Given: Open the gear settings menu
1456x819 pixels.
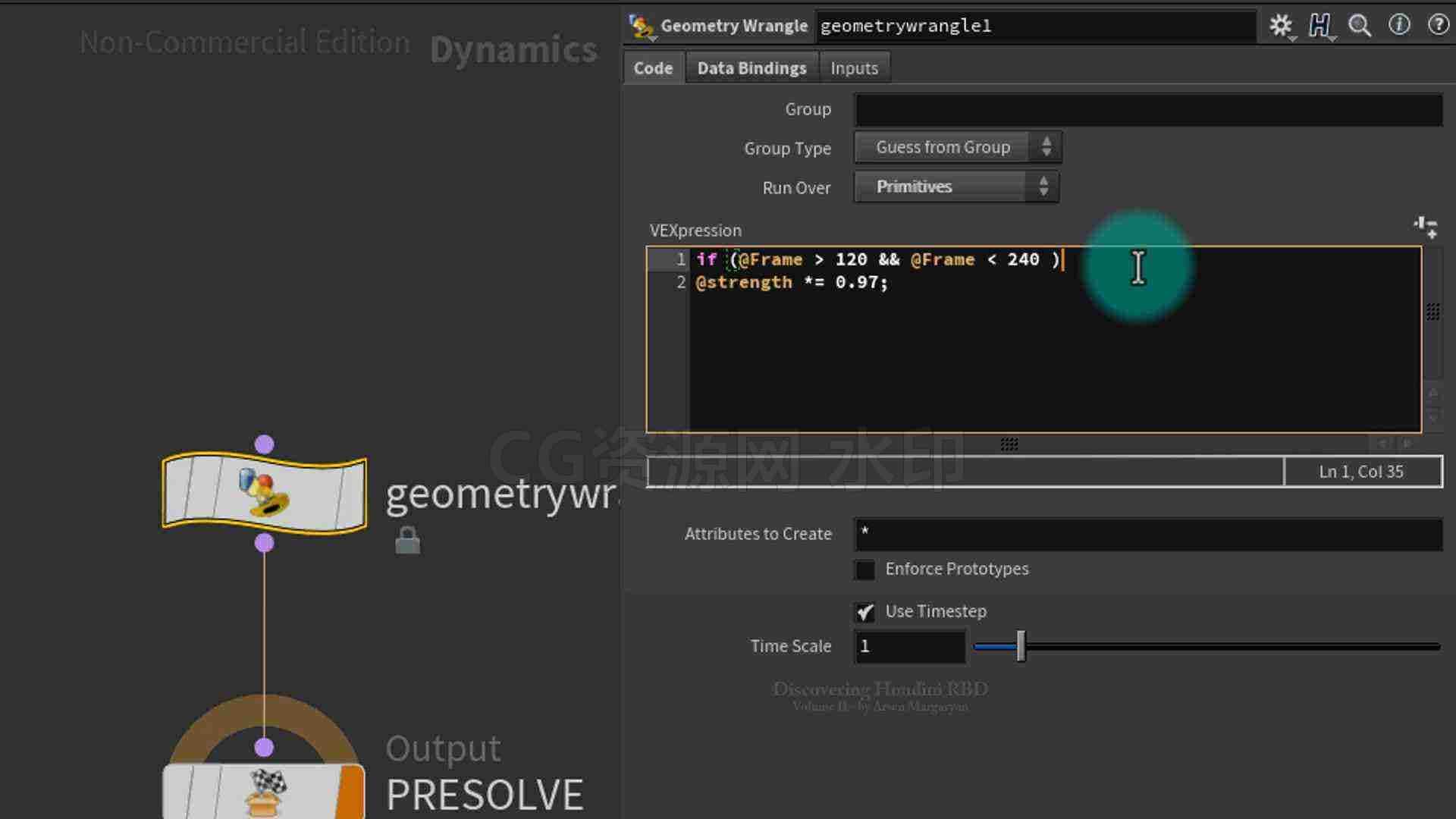Looking at the screenshot, I should (1281, 26).
